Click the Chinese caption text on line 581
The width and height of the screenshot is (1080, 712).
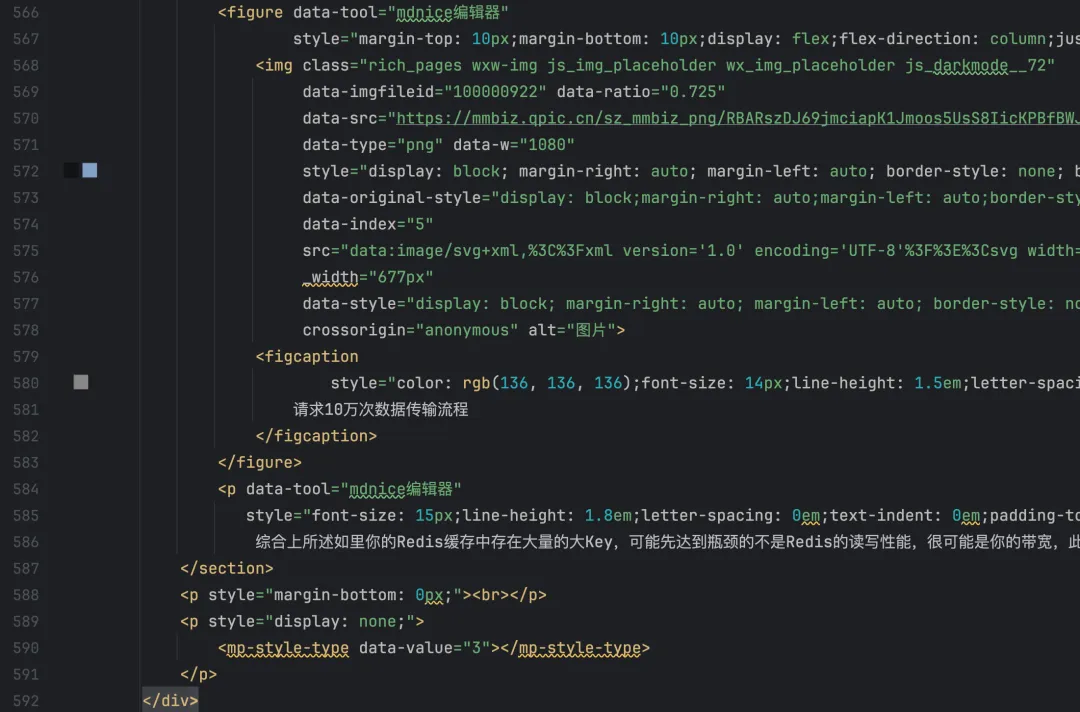[380, 409]
